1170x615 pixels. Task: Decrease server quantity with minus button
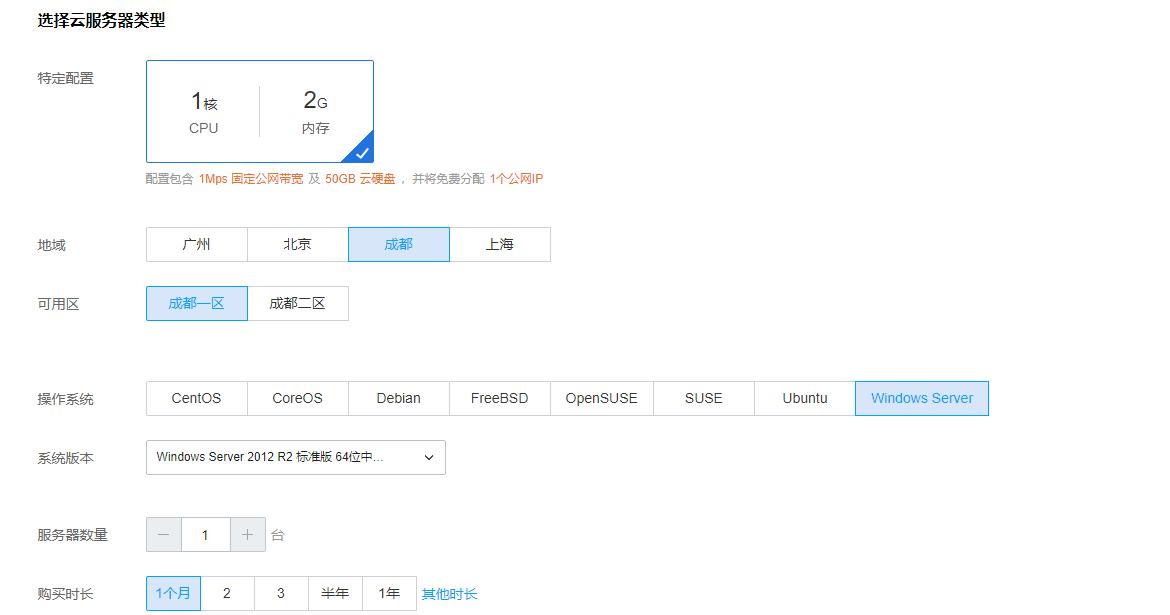pos(163,534)
